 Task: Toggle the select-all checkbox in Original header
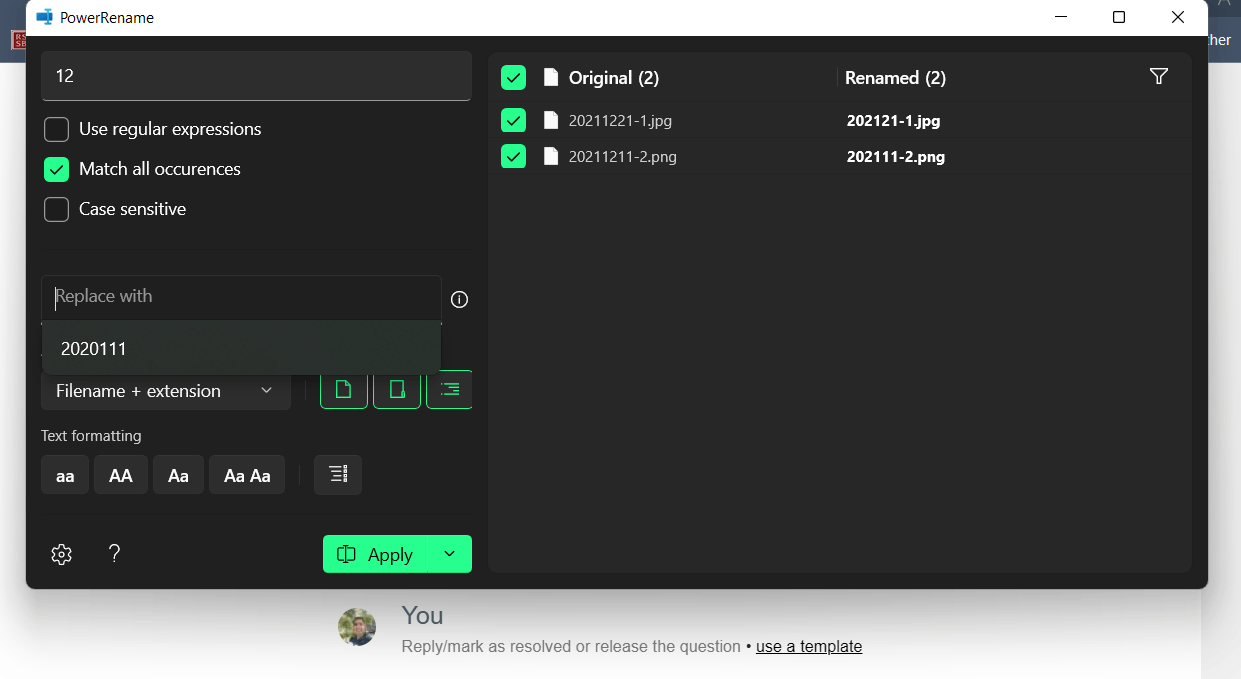pos(513,77)
